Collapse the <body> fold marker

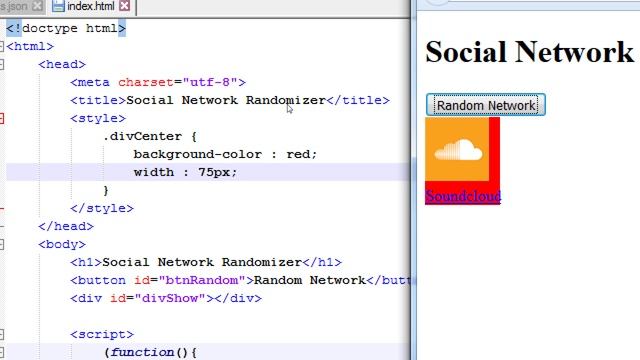click(x=1, y=244)
